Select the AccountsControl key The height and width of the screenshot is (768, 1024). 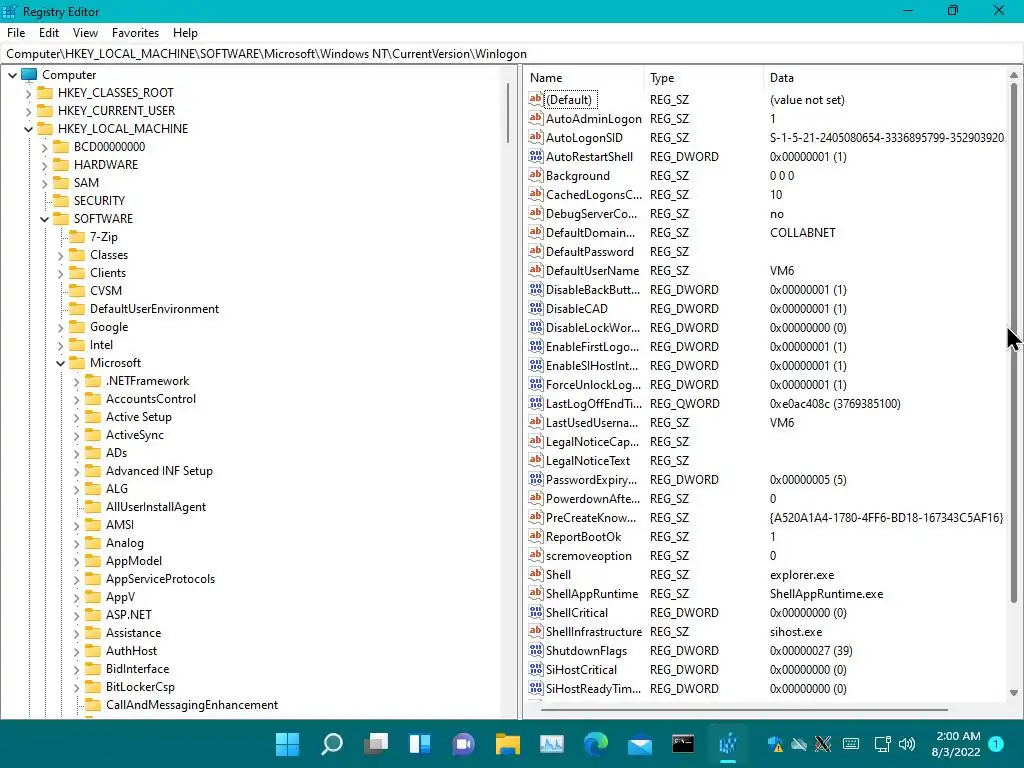(151, 399)
